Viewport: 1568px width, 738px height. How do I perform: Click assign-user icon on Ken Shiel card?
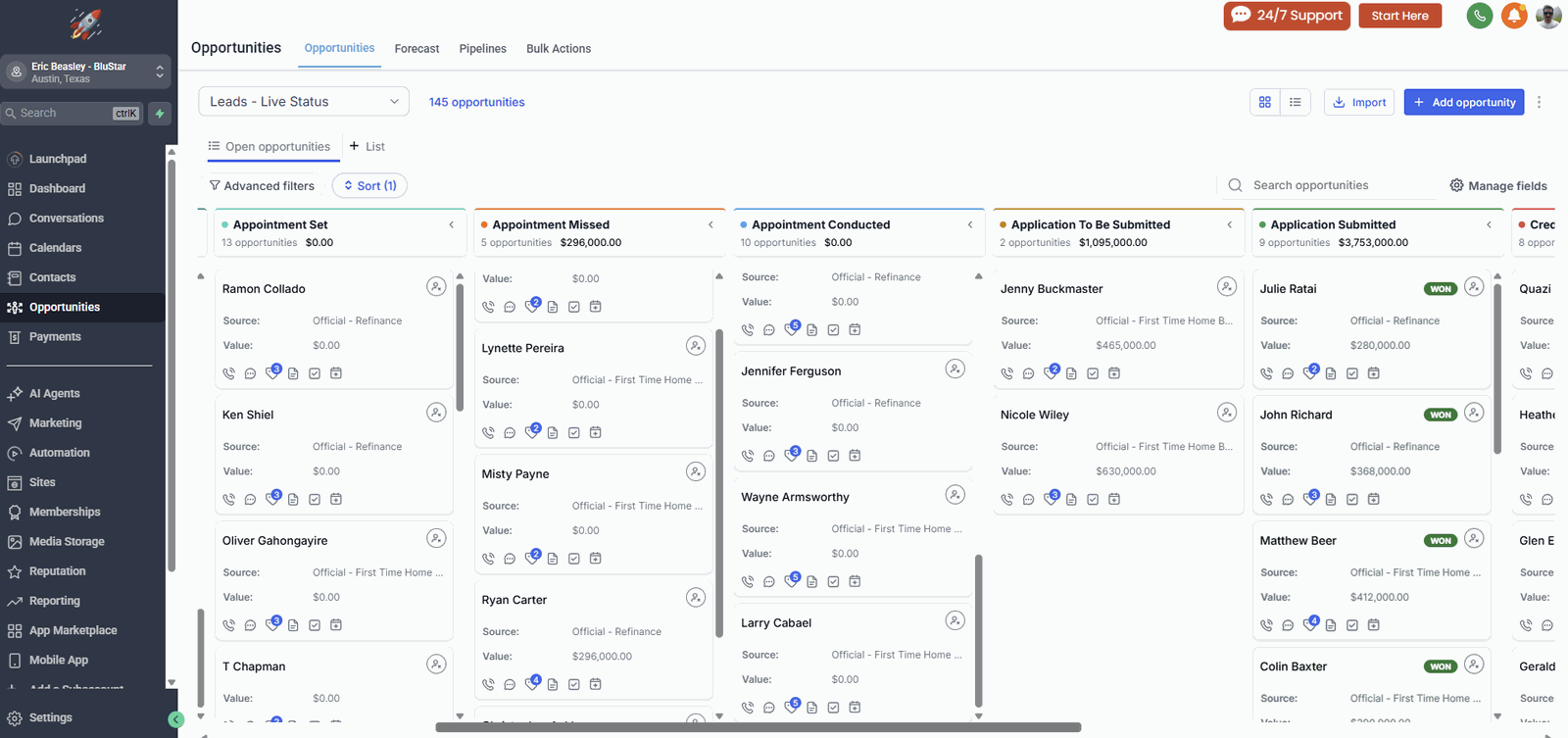436,413
